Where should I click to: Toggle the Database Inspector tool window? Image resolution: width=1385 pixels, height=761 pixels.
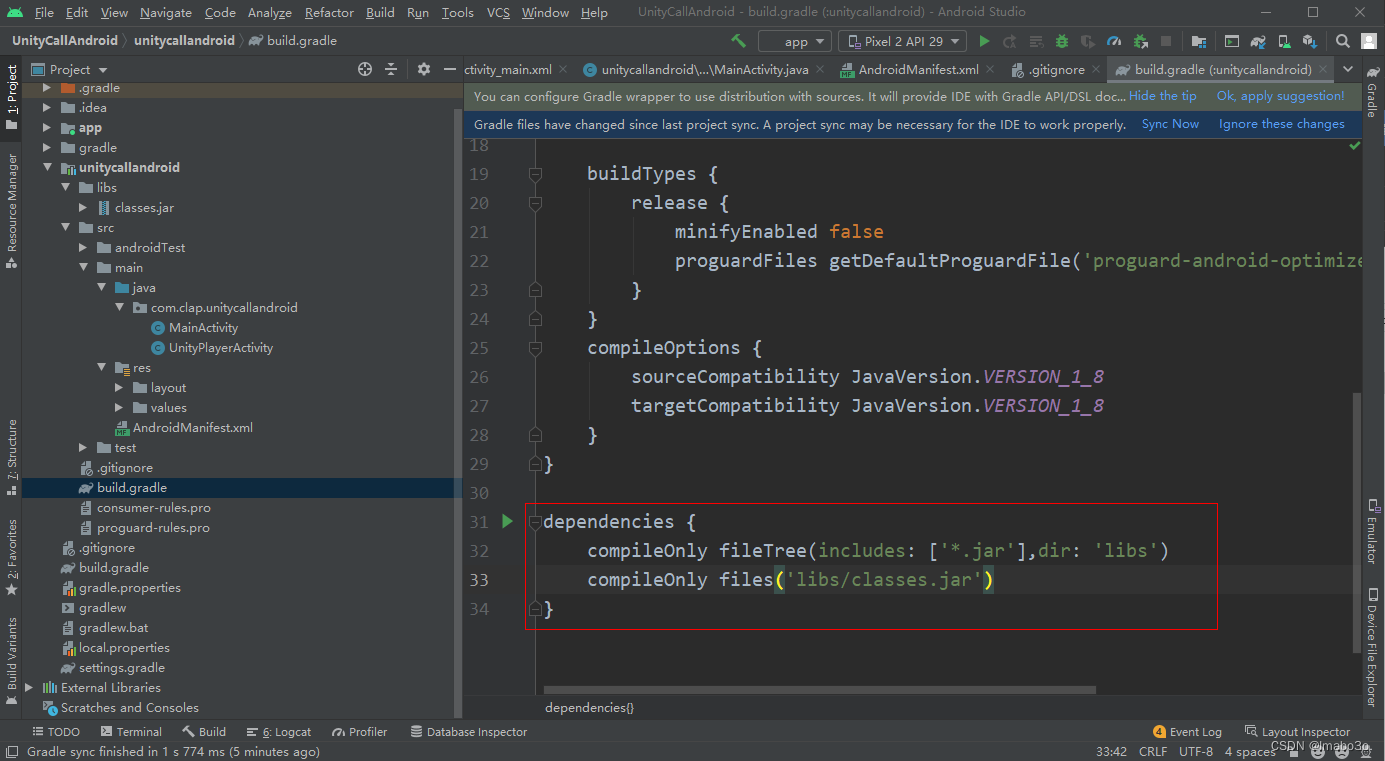[x=468, y=732]
